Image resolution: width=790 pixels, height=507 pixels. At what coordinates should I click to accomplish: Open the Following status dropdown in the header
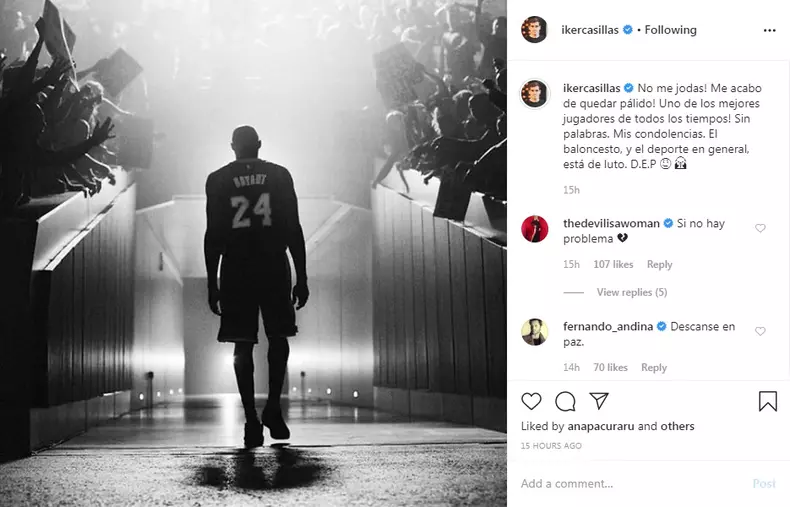click(x=671, y=30)
